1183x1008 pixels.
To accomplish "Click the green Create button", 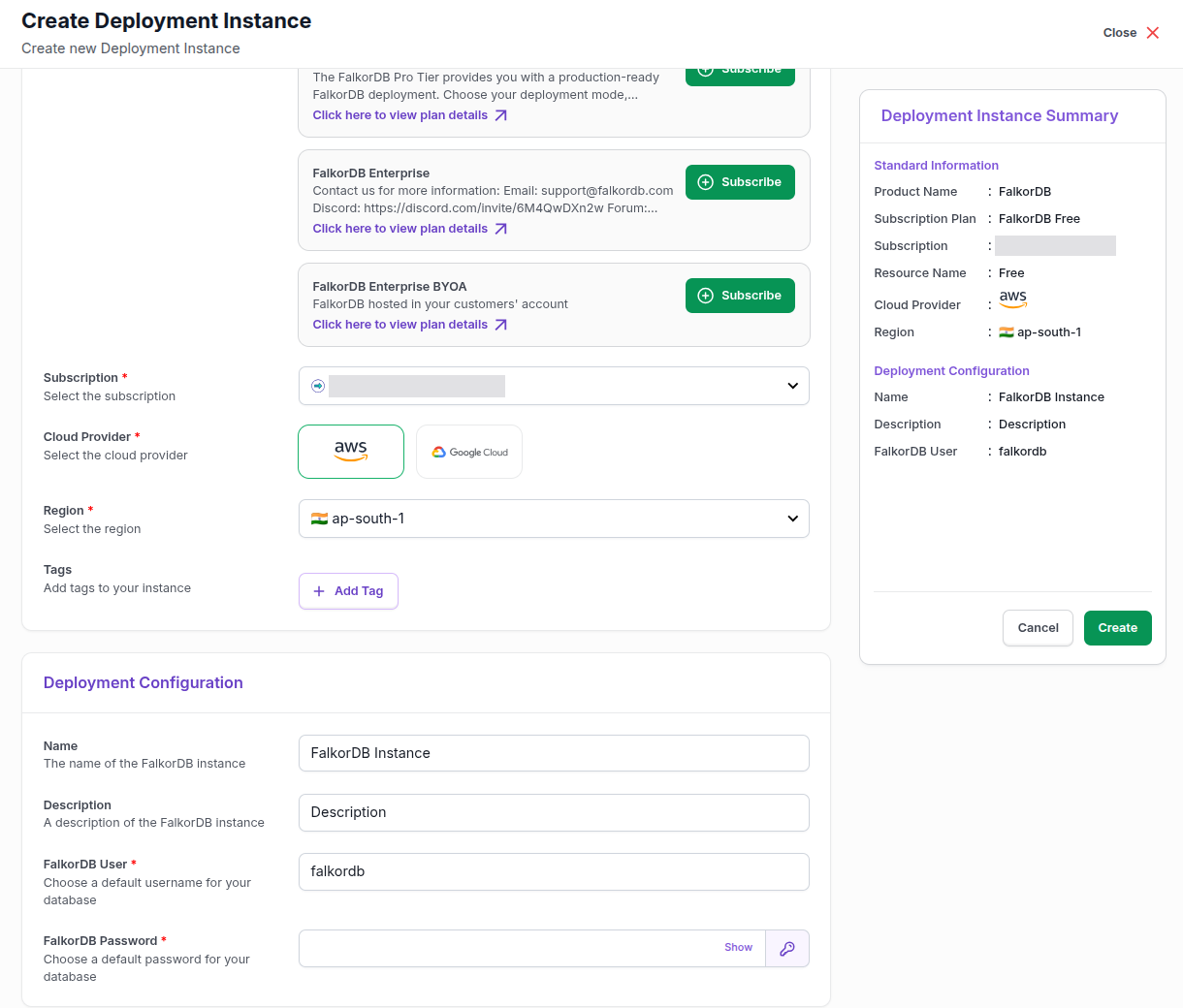I will [1117, 628].
